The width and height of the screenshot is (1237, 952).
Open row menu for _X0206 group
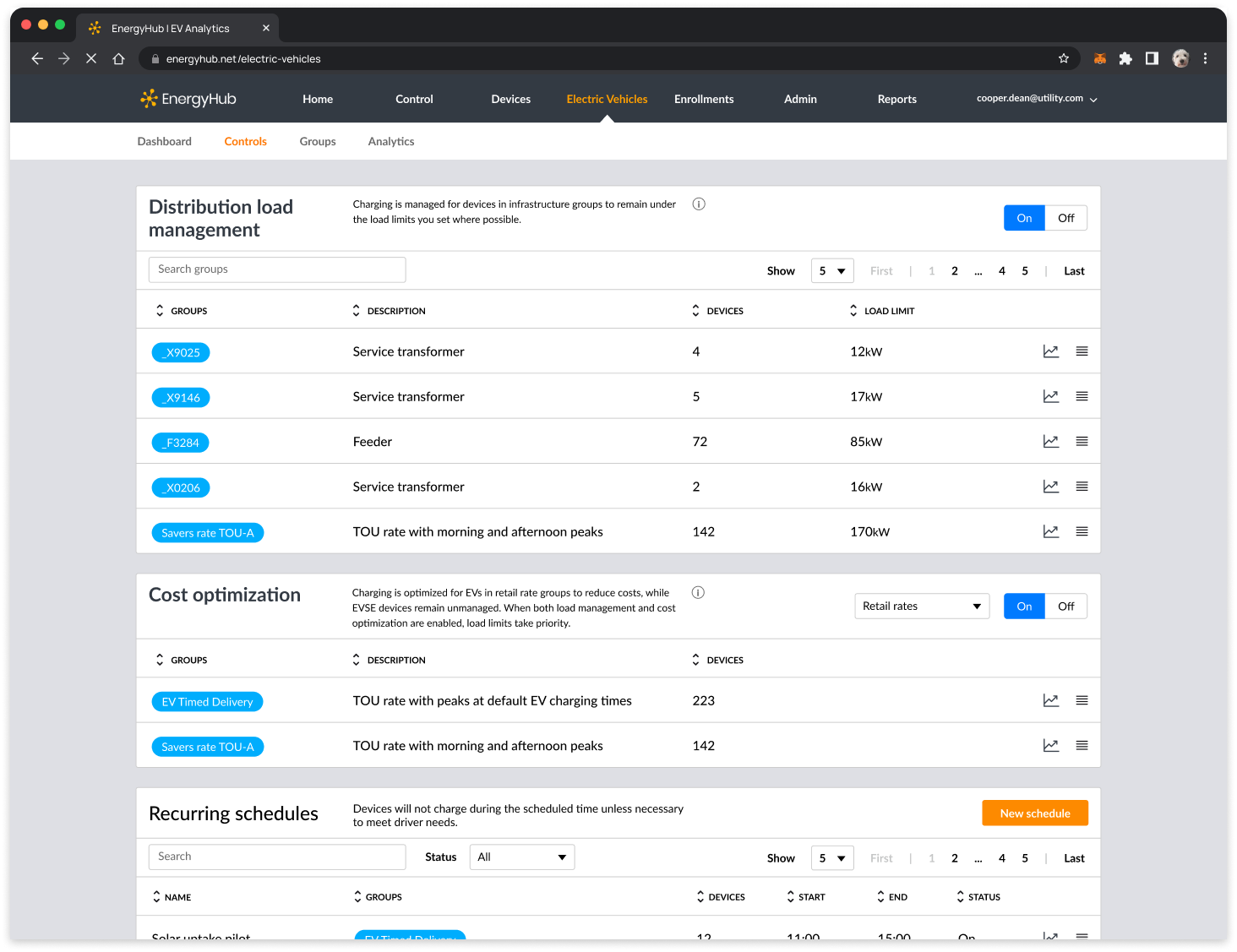point(1082,487)
